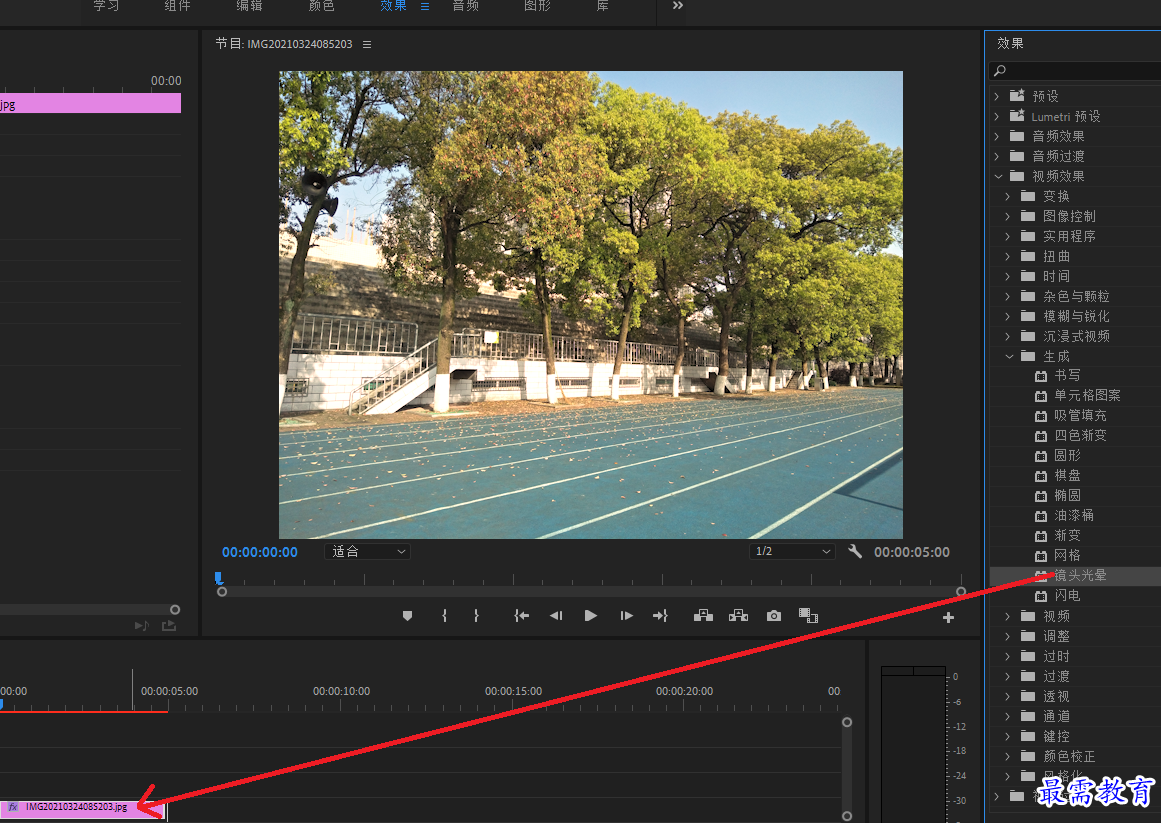This screenshot has width=1161, height=823.
Task: Select the 椭圆 effect
Action: [1067, 496]
